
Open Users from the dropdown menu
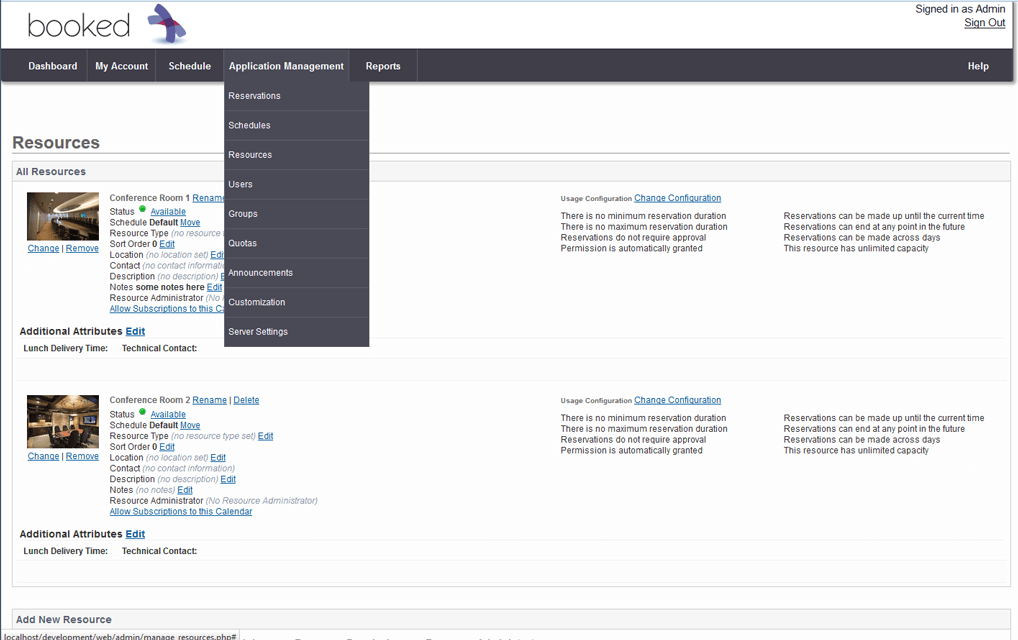click(x=241, y=185)
